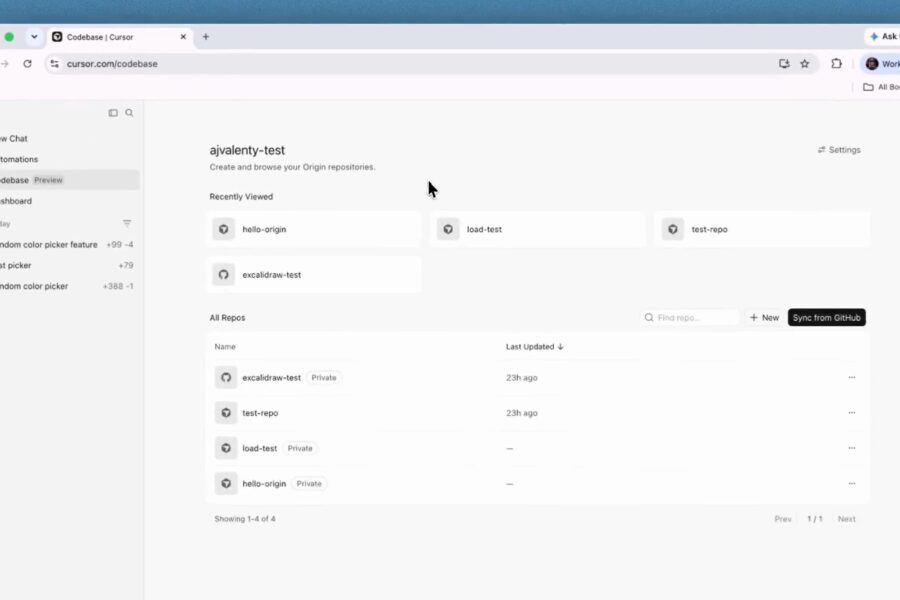Close the Codebase | Cursor tab
900x600 pixels.
[183, 37]
